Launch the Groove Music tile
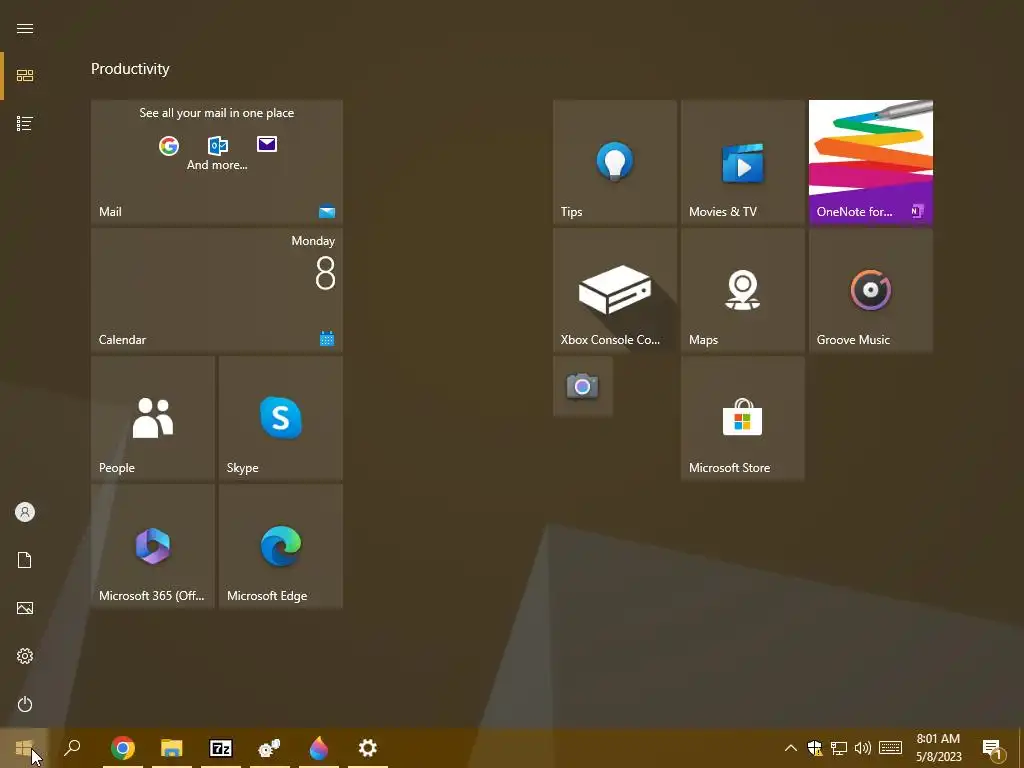The width and height of the screenshot is (1024, 768). pos(871,290)
